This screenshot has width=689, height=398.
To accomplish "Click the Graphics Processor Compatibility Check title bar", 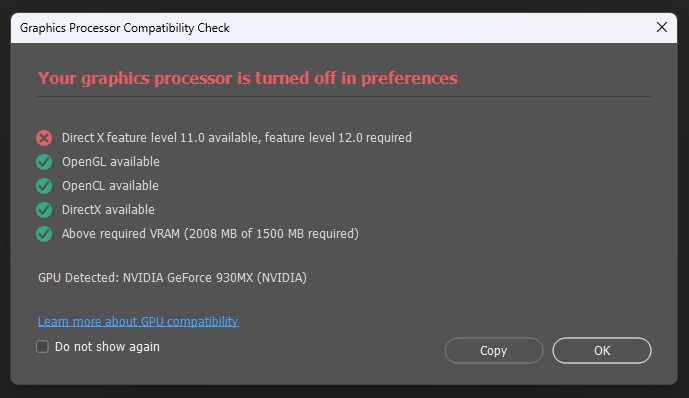I will [344, 28].
